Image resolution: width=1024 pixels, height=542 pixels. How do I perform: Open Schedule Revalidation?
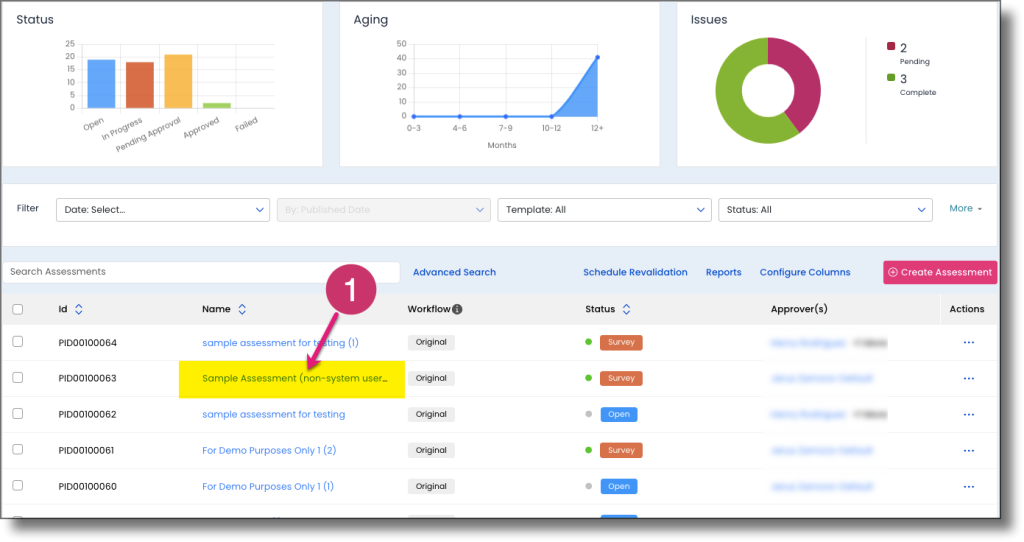[x=635, y=272]
